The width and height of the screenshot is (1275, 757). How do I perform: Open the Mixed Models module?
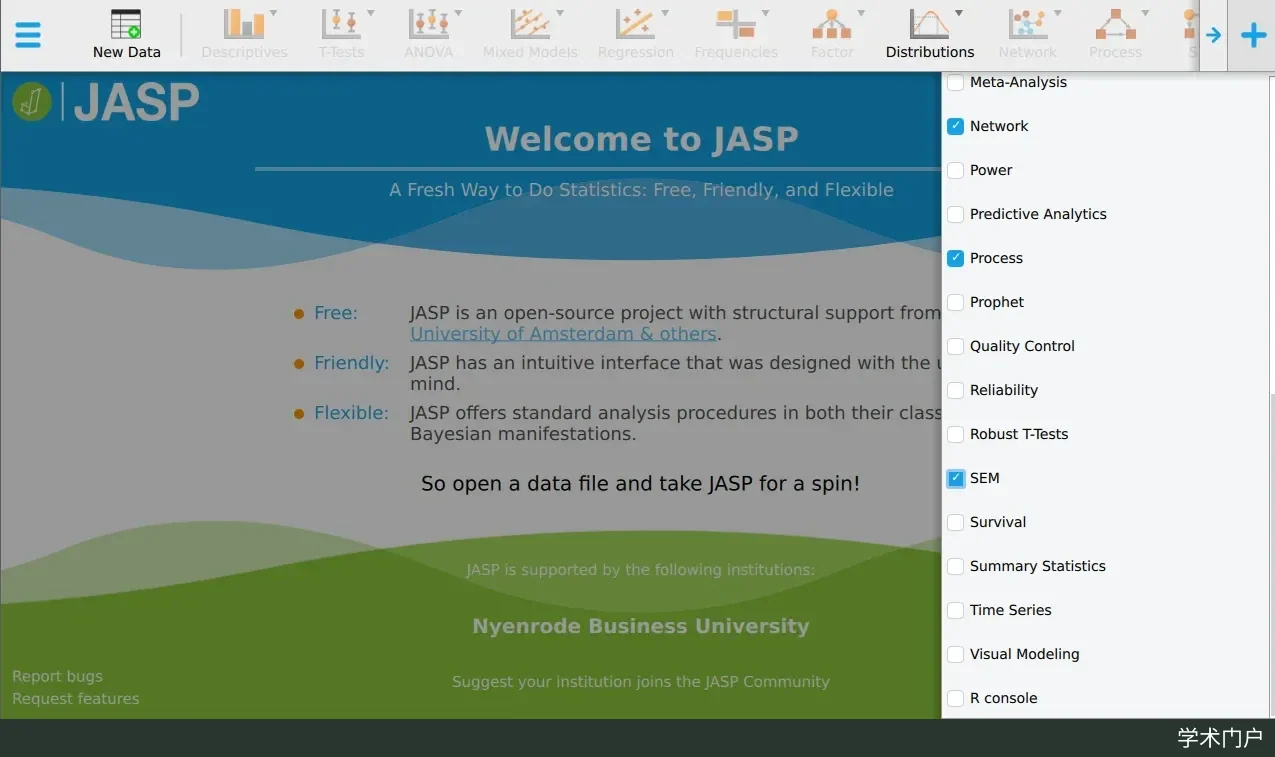530,35
